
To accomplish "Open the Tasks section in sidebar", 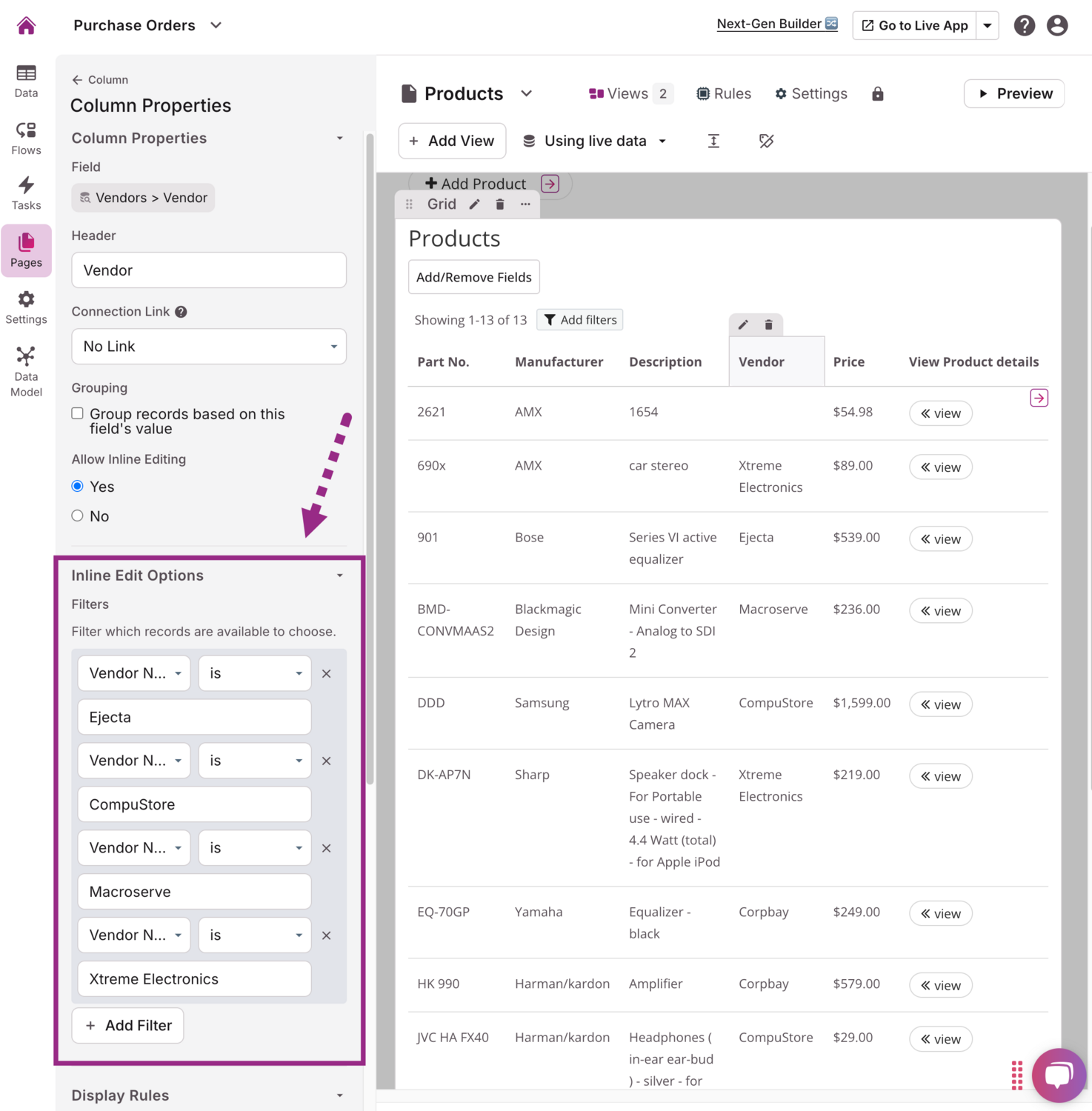I will click(26, 193).
